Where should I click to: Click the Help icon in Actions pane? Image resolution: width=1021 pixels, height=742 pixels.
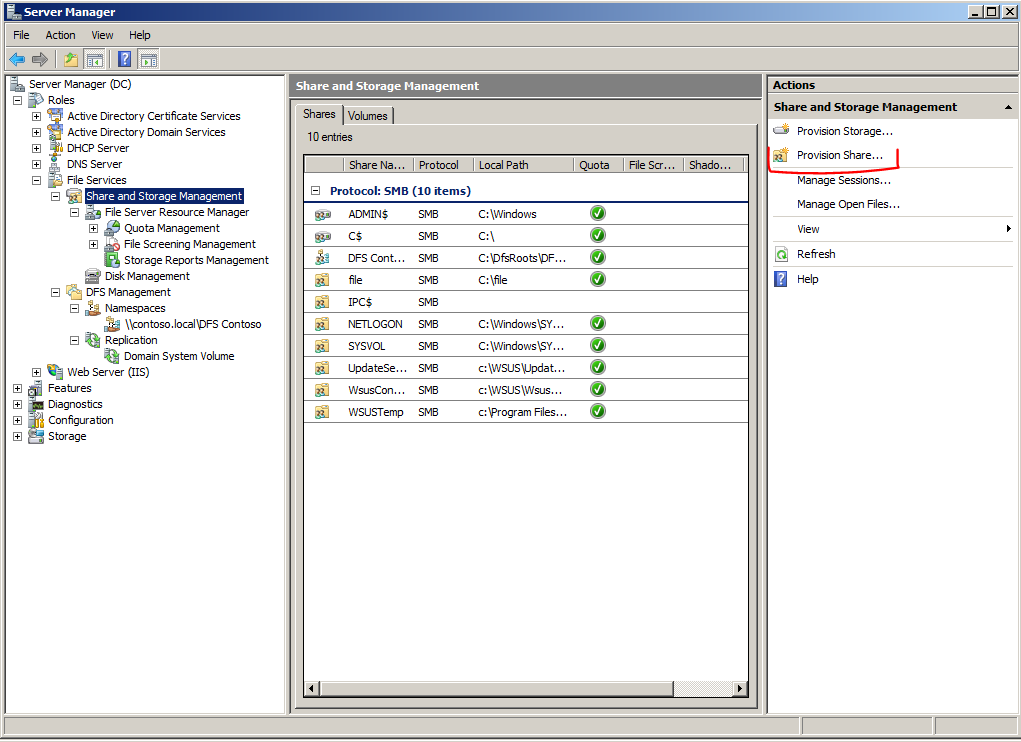(781, 279)
